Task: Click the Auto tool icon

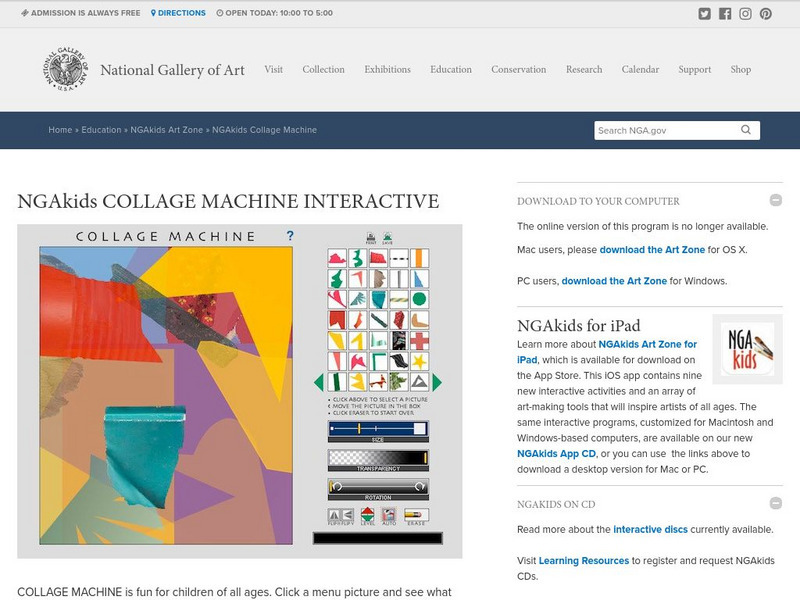Action: pos(389,513)
